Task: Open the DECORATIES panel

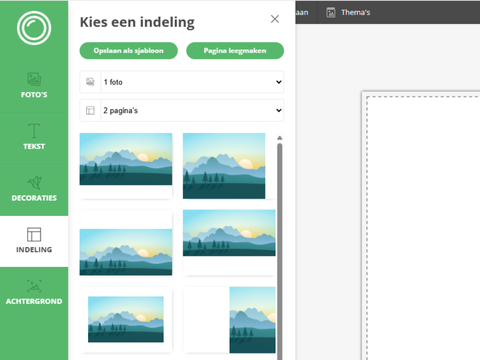Action: [x=34, y=189]
